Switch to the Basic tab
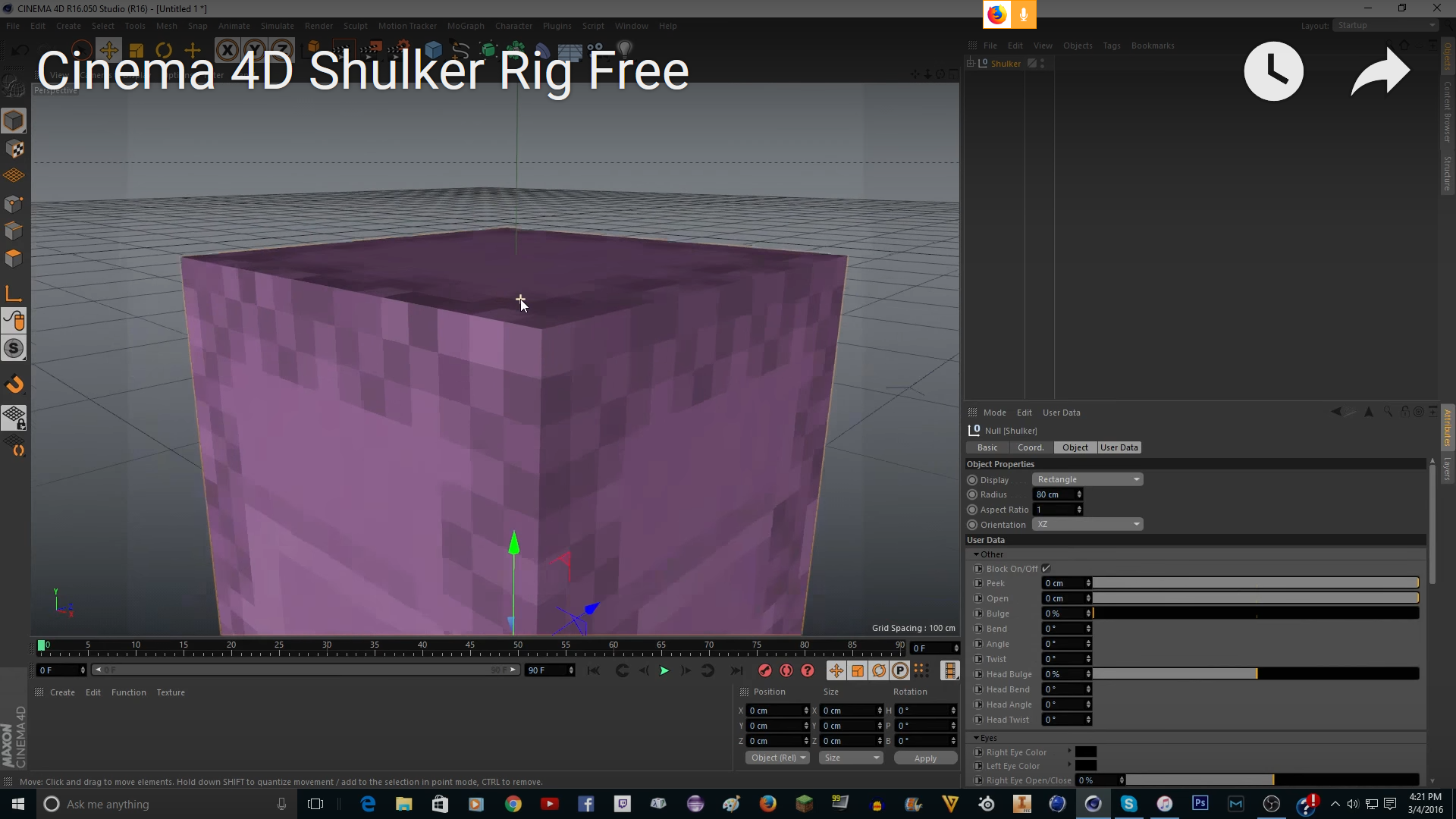Viewport: 1456px width, 819px height. click(x=987, y=447)
